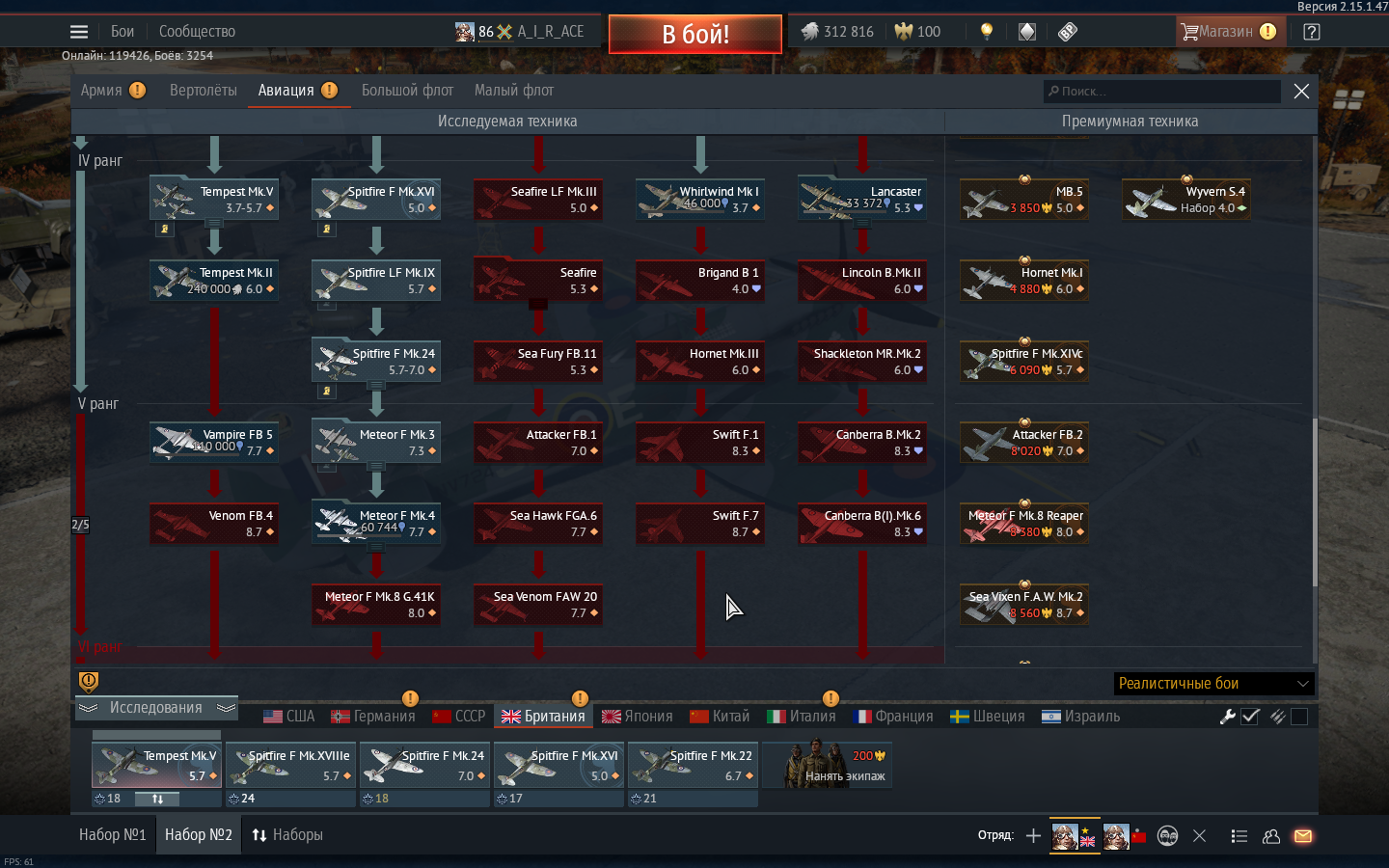
Task: Switch to Набор №1 preset
Action: pos(112,835)
